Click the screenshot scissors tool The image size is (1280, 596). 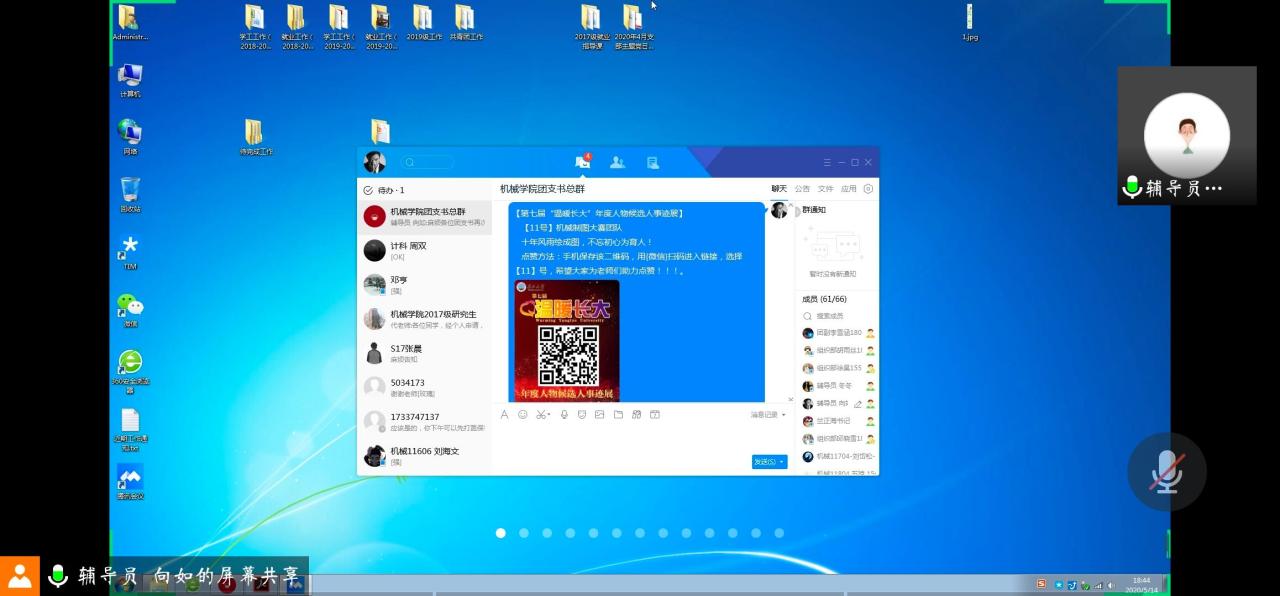point(539,414)
